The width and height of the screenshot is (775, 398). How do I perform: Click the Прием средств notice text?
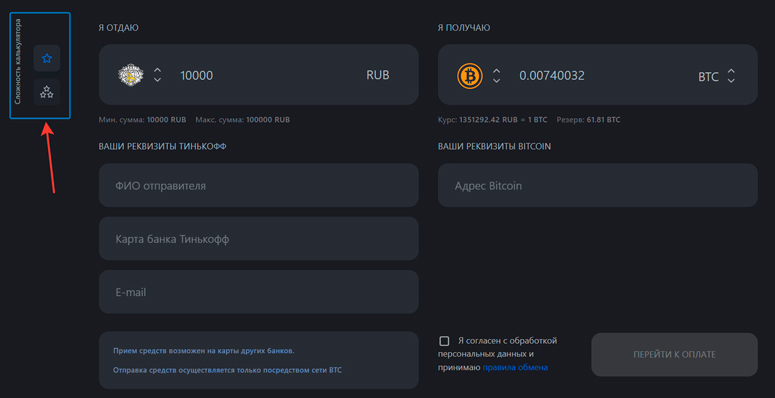coord(204,351)
